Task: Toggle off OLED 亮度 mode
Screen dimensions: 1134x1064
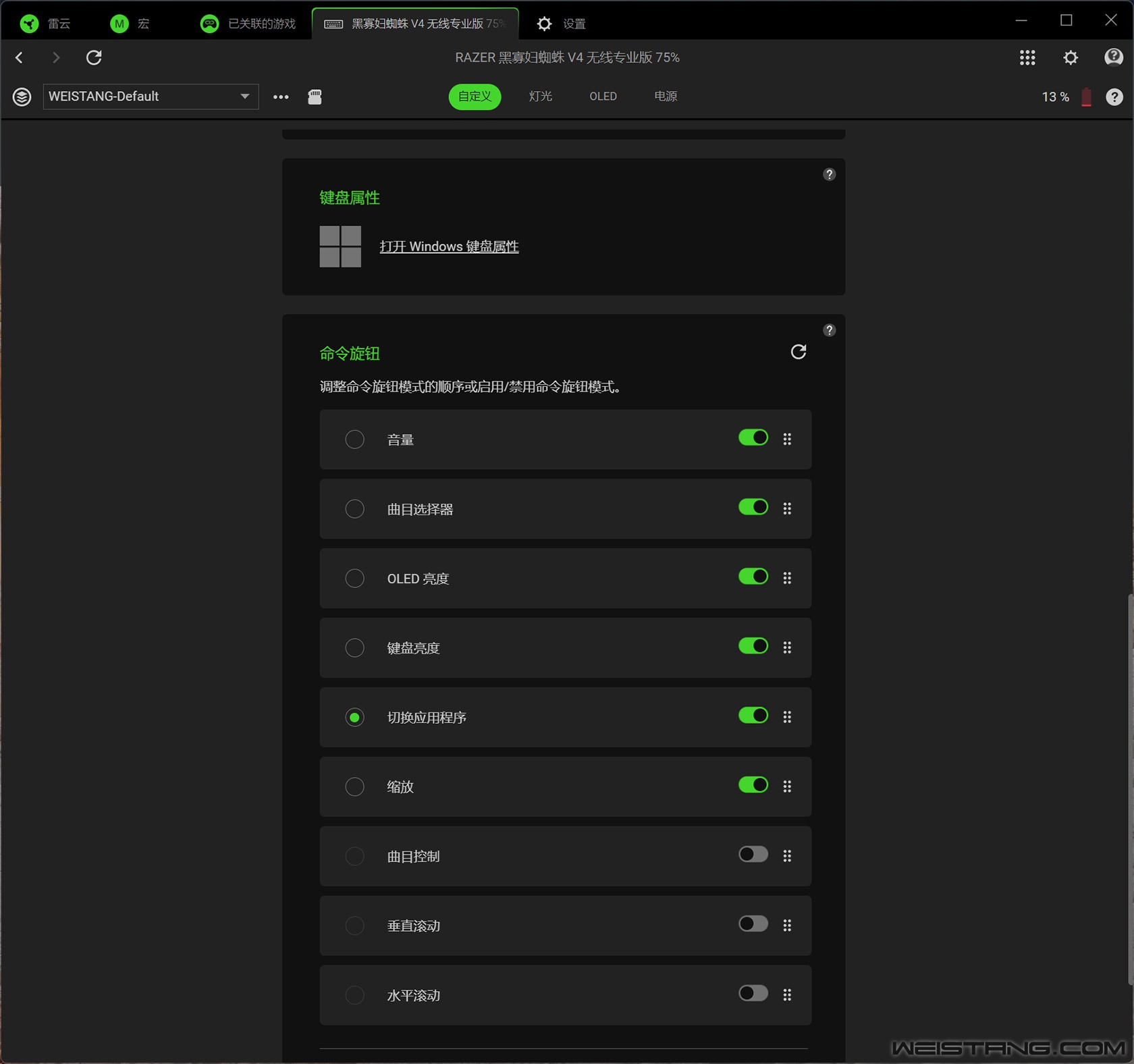Action: click(x=753, y=577)
